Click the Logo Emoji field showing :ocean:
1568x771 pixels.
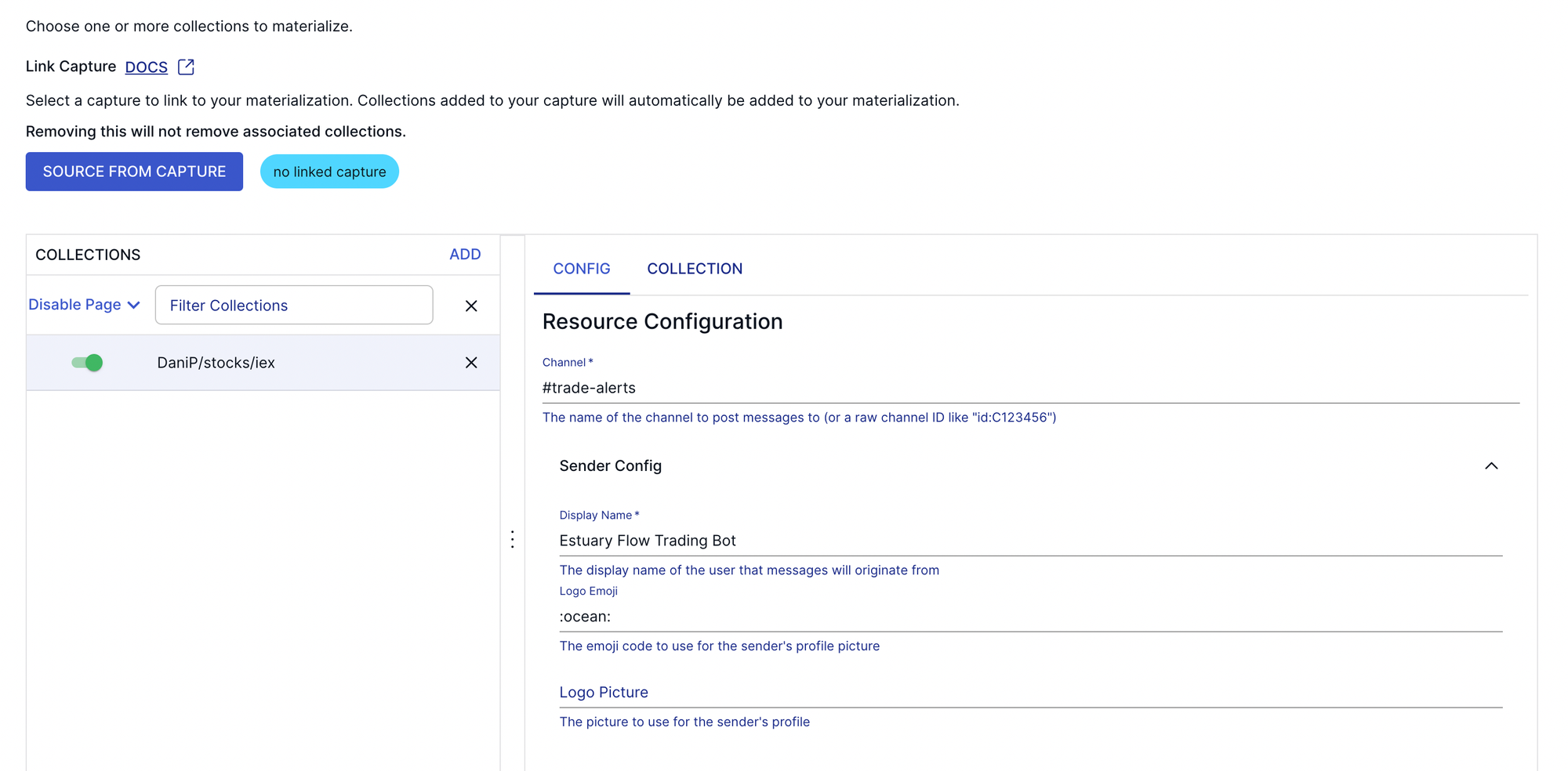pos(1029,617)
